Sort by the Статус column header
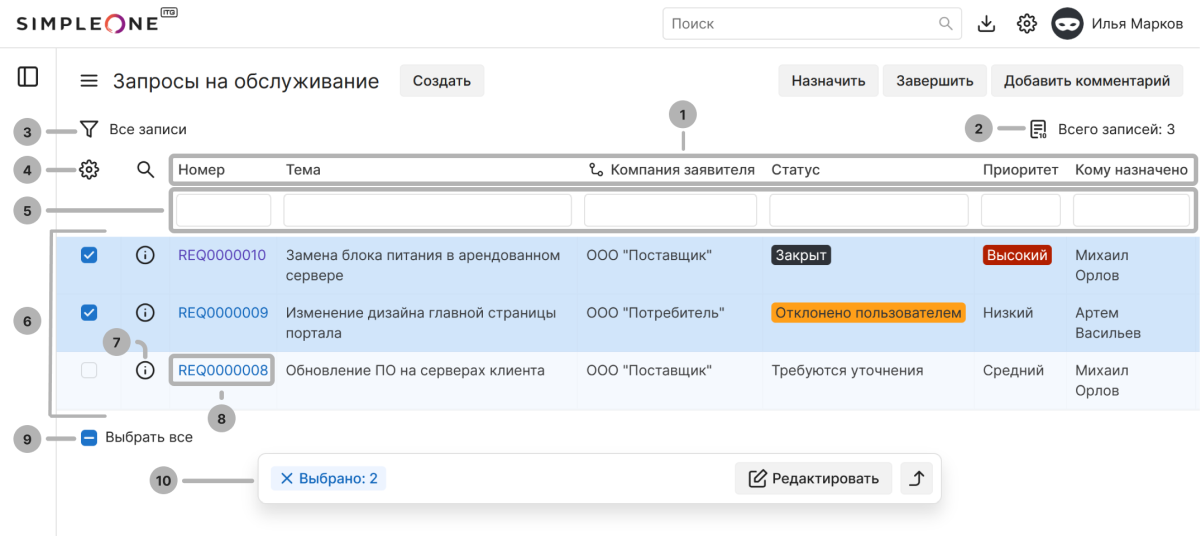The height and width of the screenshot is (536, 1200). (795, 170)
